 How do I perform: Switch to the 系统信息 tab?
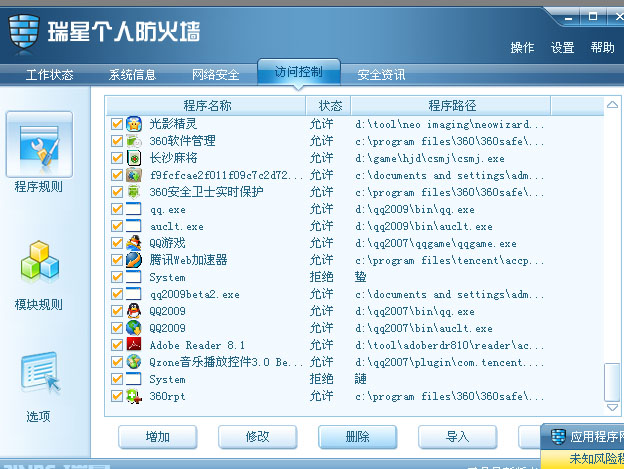[x=132, y=74]
